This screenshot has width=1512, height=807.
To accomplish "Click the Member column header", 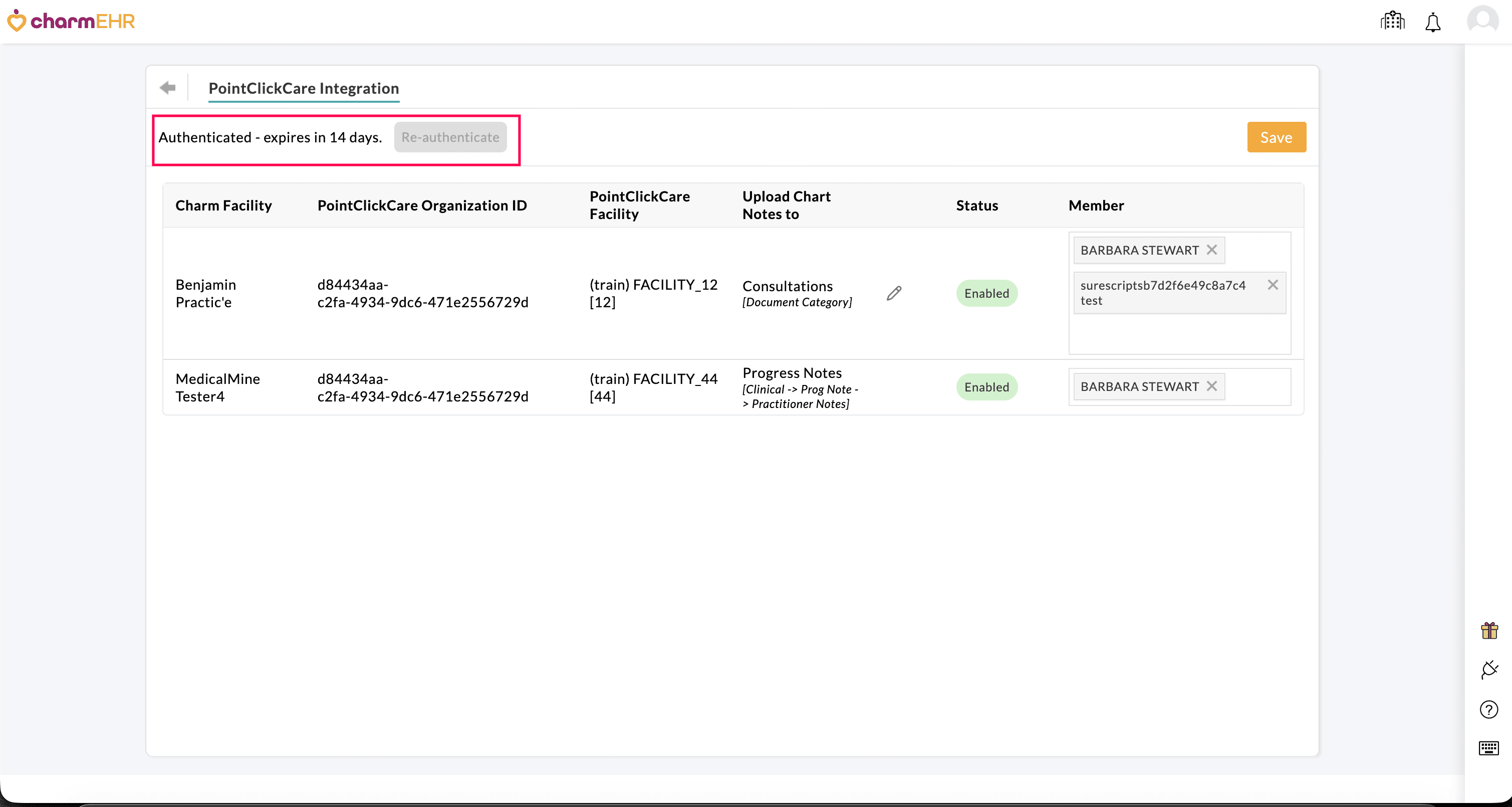I will tap(1097, 205).
